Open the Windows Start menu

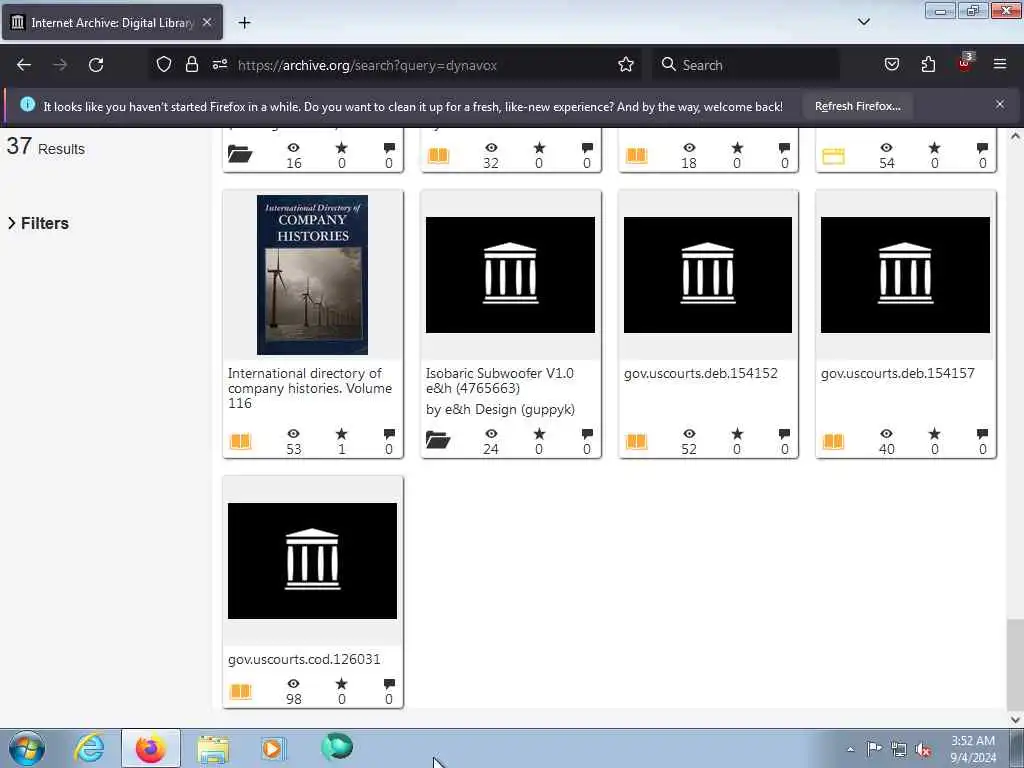(27, 748)
